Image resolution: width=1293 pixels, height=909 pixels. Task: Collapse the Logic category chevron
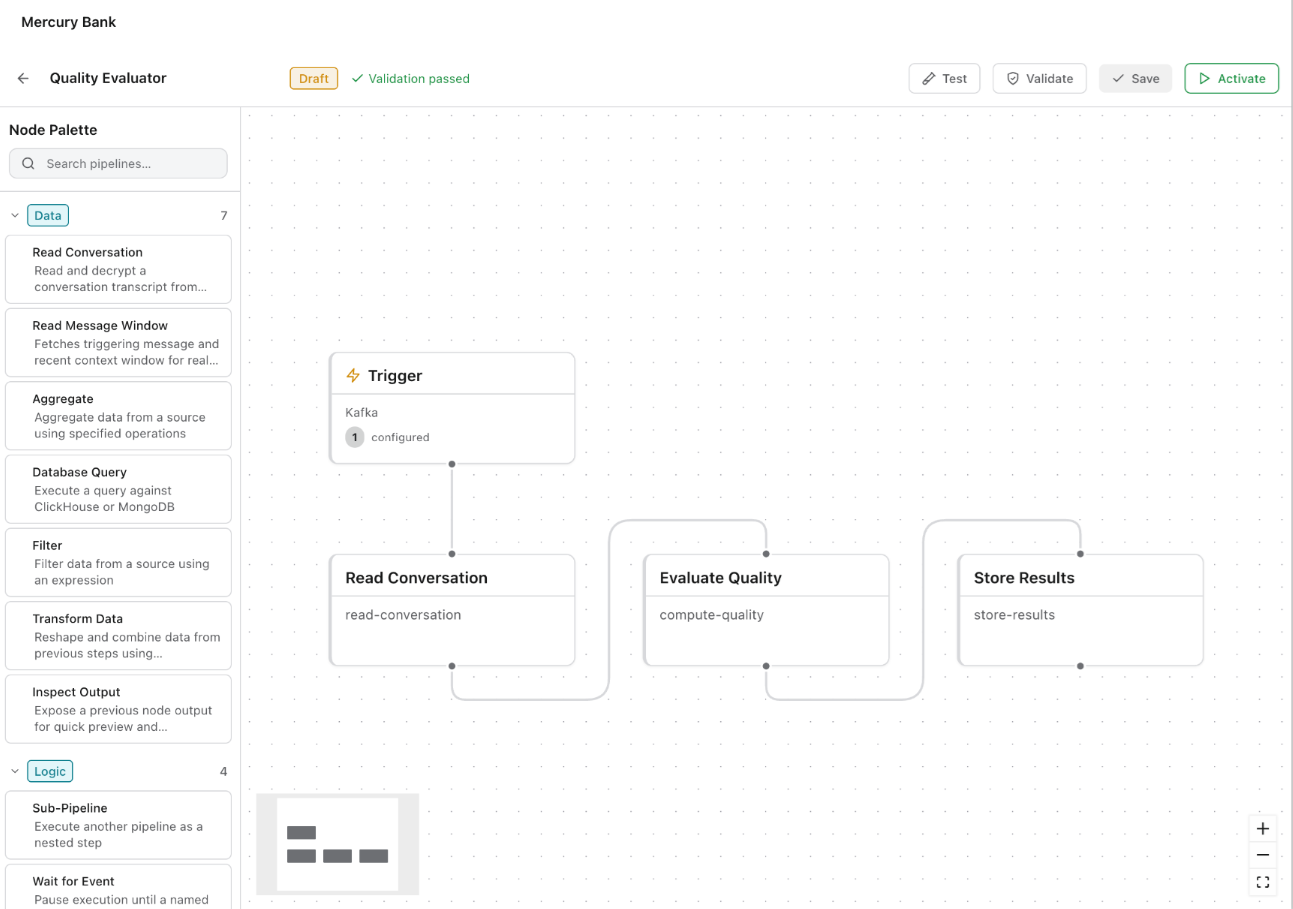tap(15, 771)
